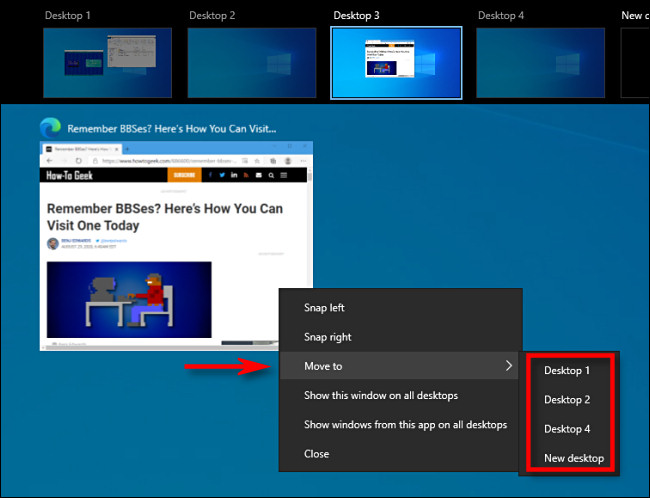
Task: Move window to Desktop 2 via submenu
Action: pos(569,400)
